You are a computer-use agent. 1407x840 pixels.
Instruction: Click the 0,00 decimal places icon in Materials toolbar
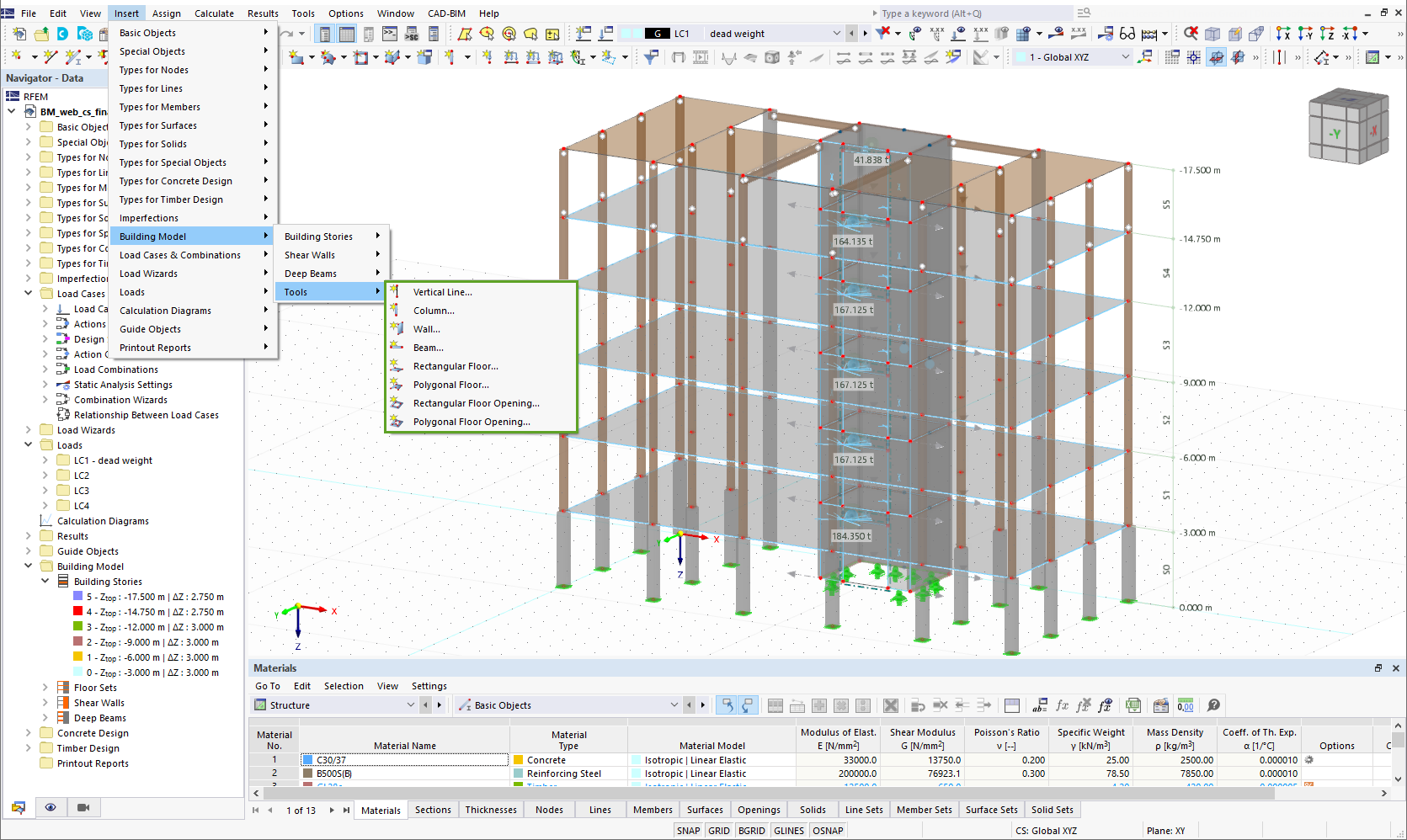click(x=1186, y=705)
